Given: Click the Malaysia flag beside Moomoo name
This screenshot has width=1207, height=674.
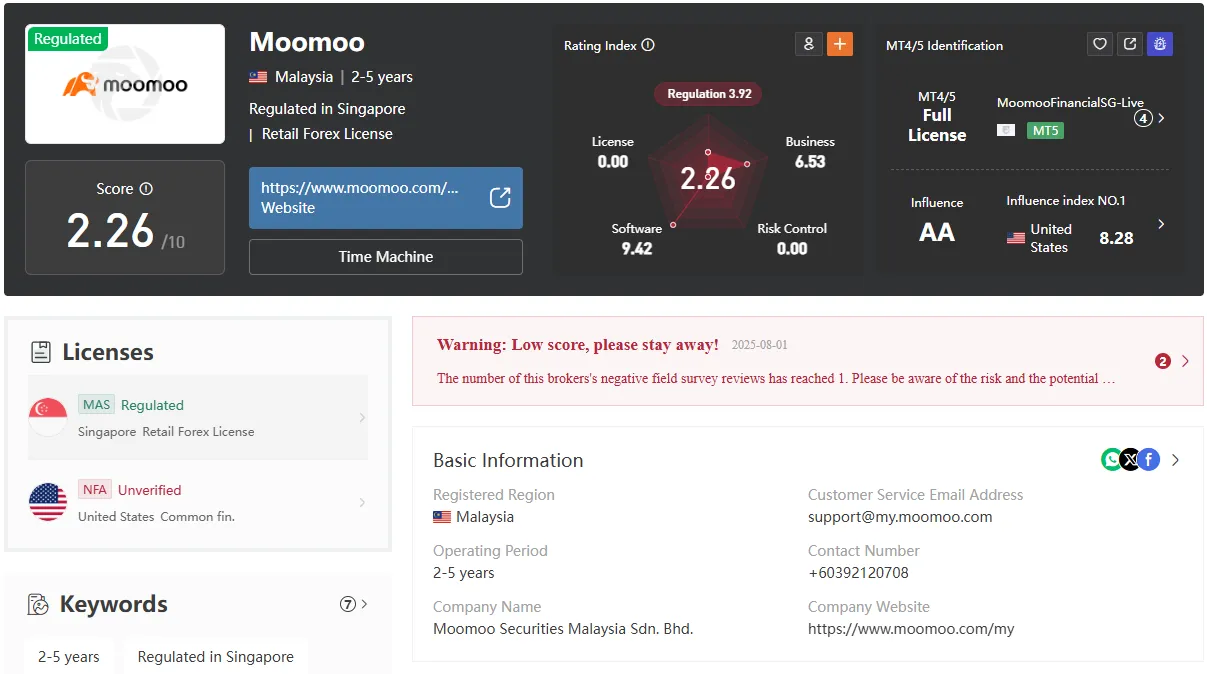Looking at the screenshot, I should 258,77.
